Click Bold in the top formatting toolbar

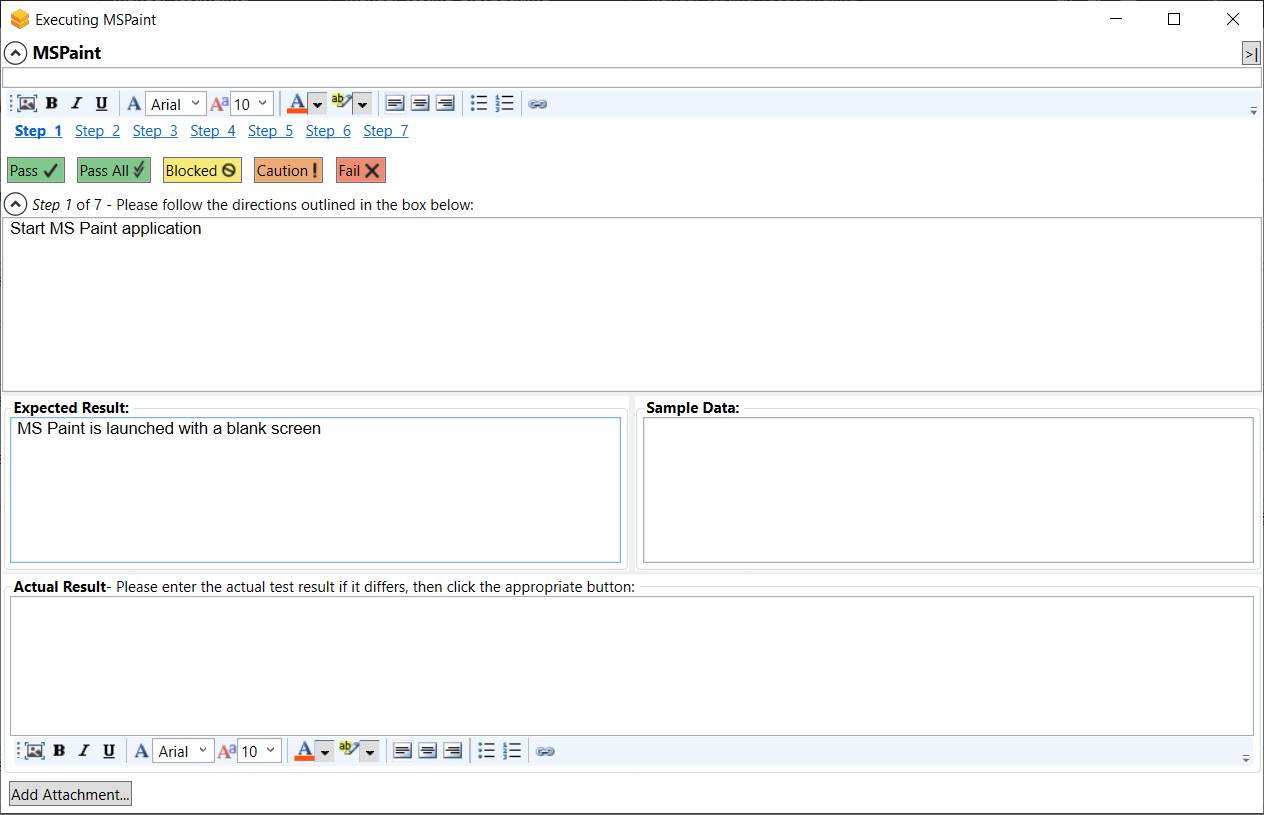pos(52,104)
